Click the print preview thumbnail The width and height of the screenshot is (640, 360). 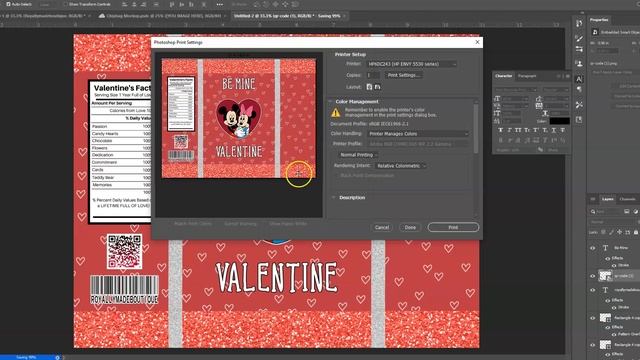[239, 118]
